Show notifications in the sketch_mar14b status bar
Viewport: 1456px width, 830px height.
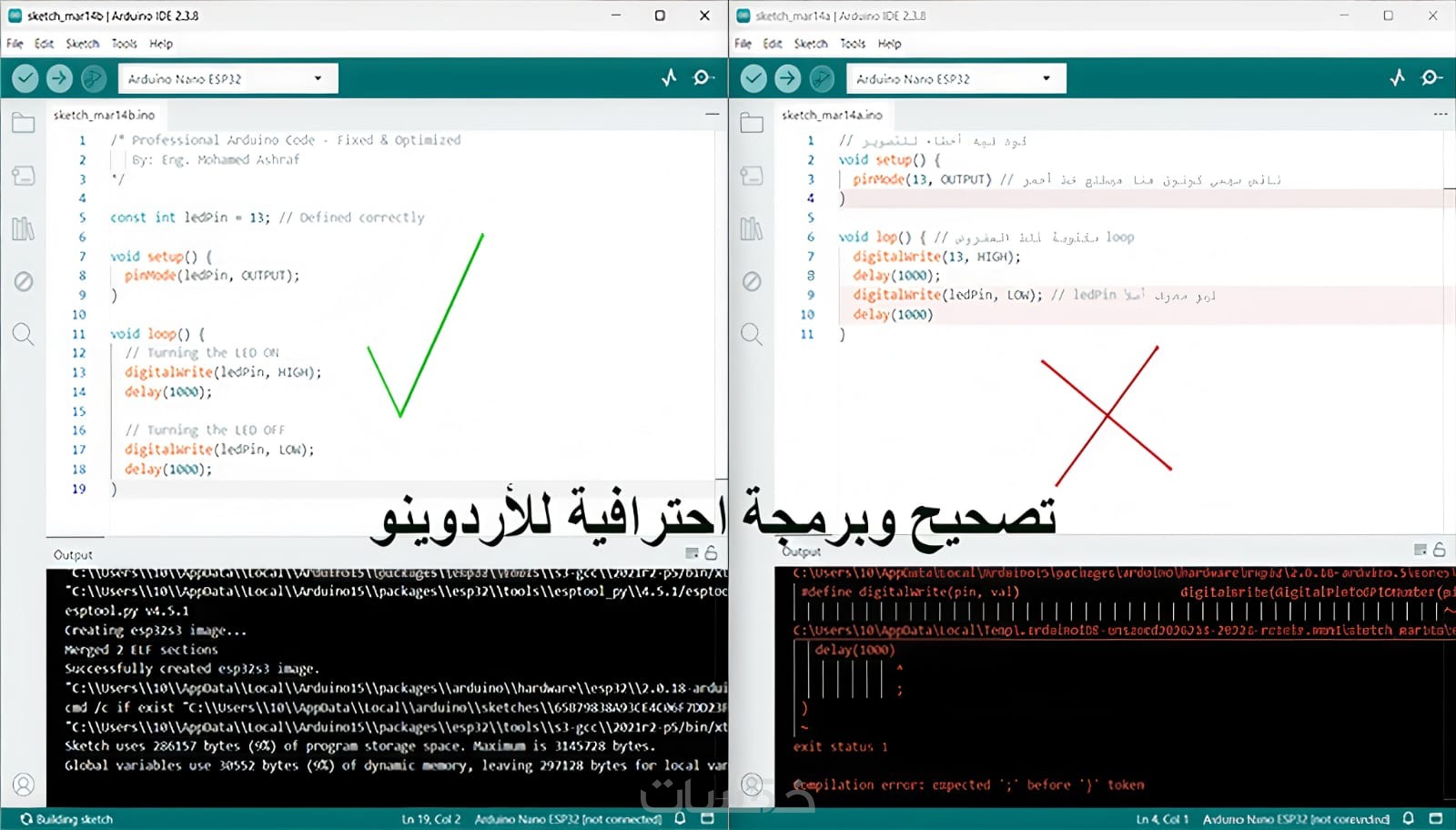[680, 819]
